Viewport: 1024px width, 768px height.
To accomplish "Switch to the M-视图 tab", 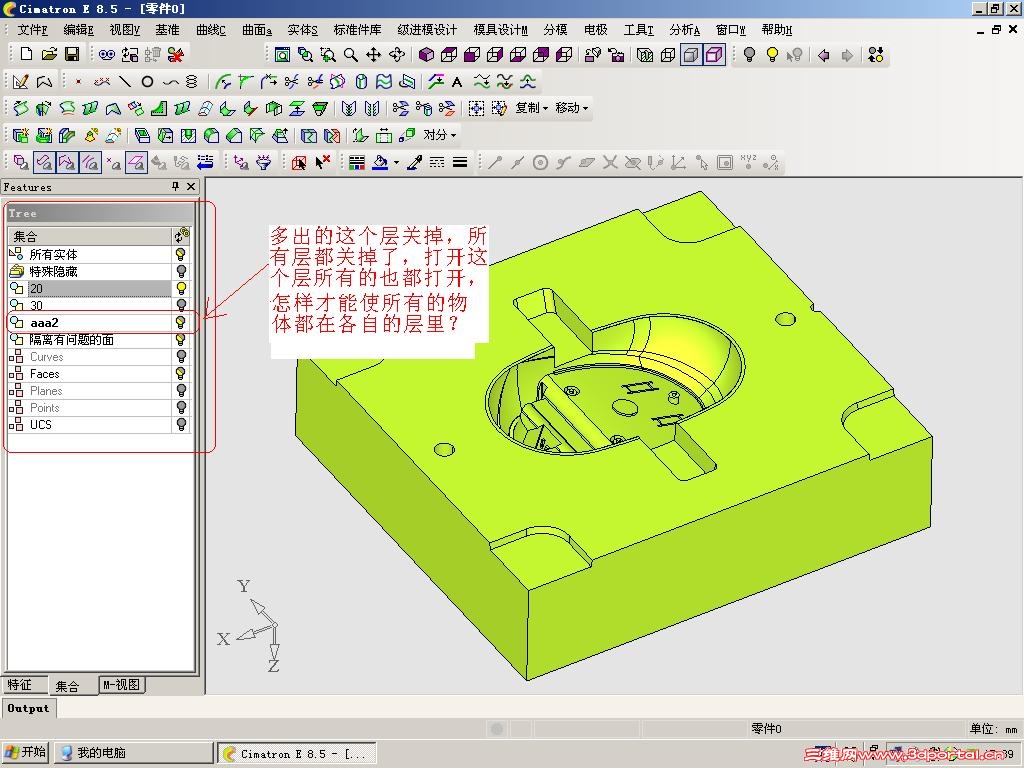I will tap(121, 684).
